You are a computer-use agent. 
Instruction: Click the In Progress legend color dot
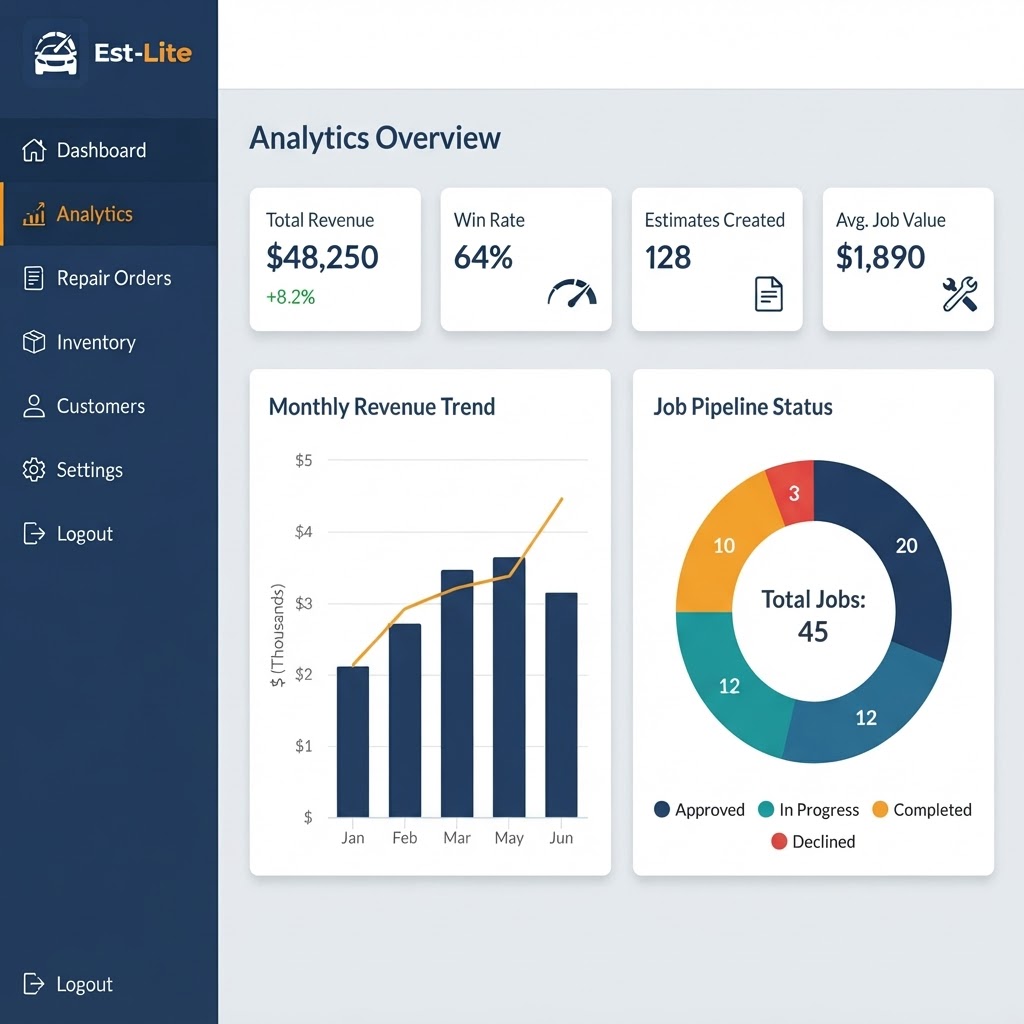tap(766, 809)
